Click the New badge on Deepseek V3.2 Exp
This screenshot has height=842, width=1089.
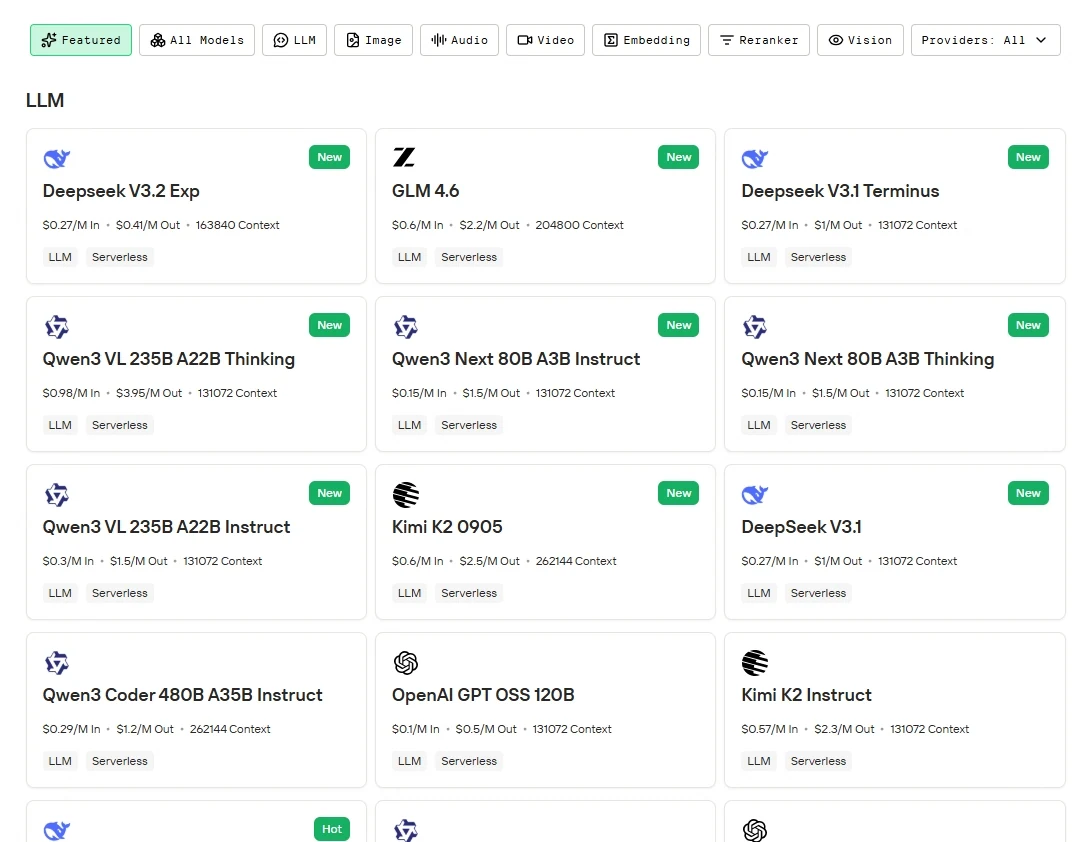[x=329, y=157]
